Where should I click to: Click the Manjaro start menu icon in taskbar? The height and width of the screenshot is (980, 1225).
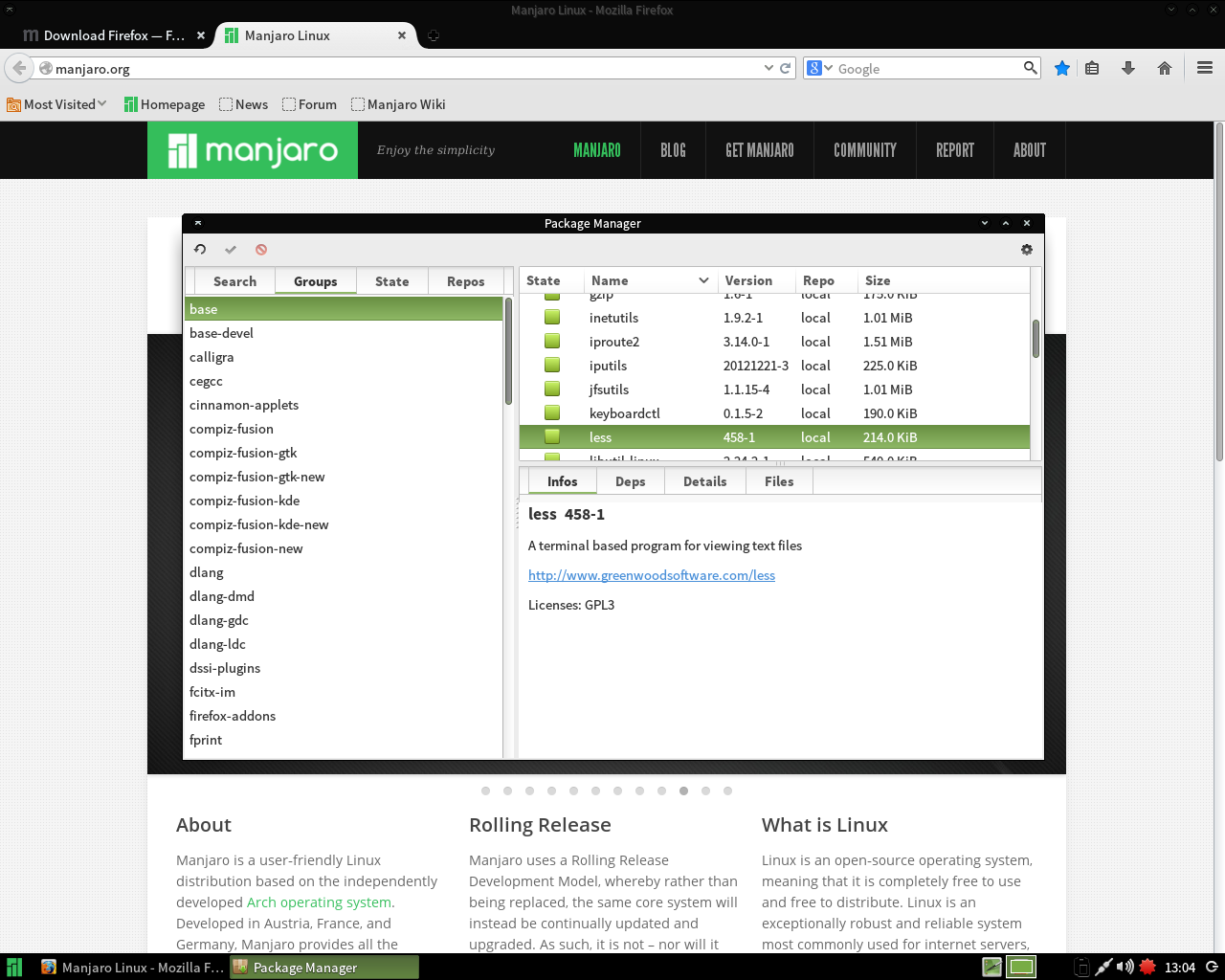pos(13,968)
